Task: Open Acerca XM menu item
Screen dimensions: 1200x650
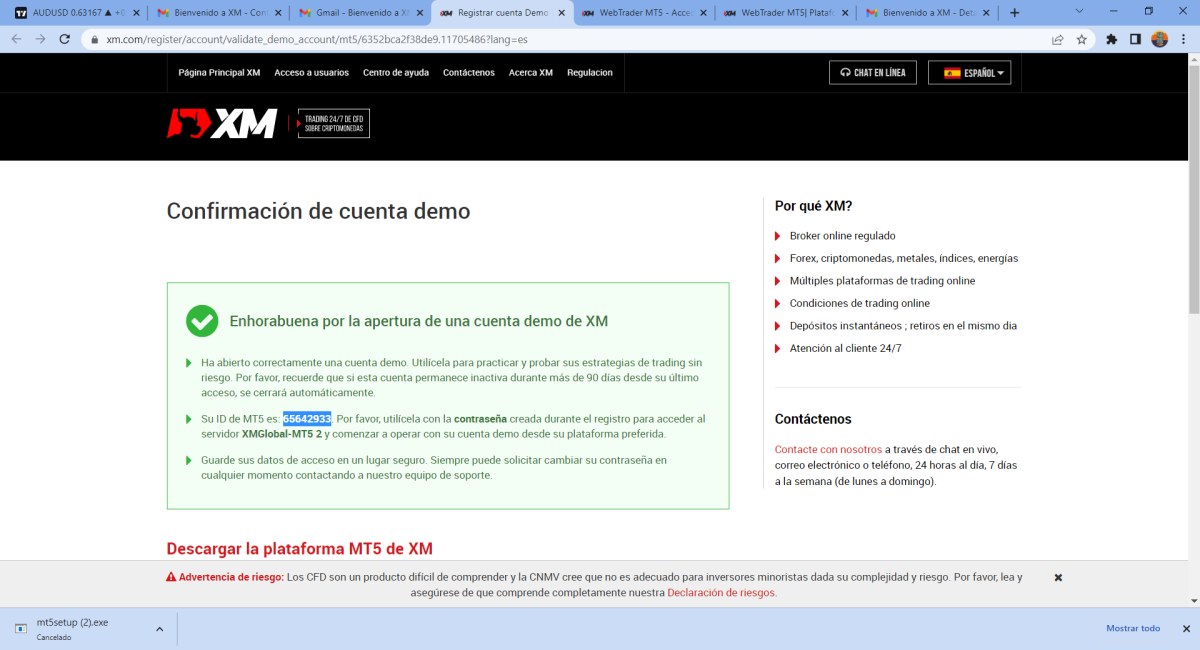Action: coord(531,73)
